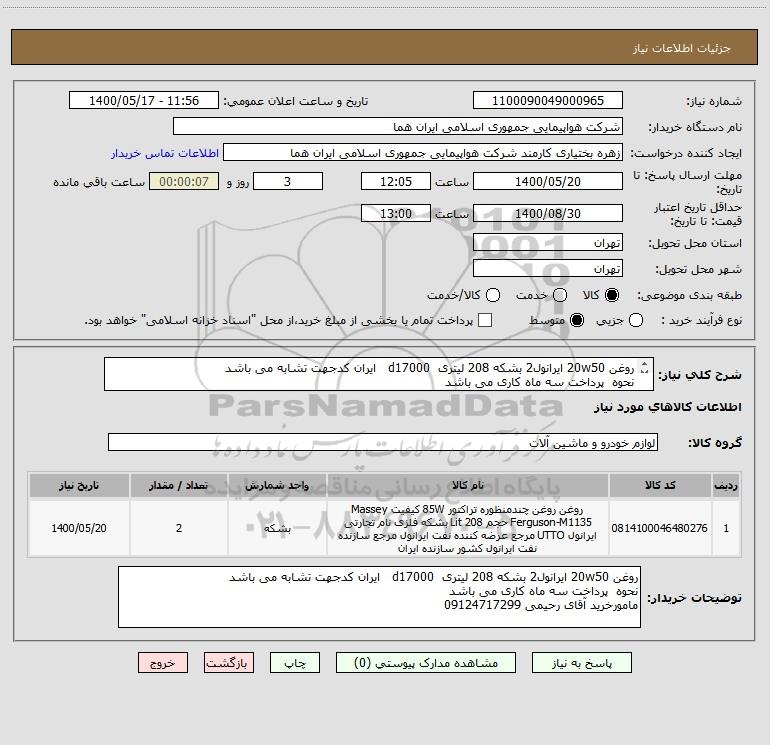Select the کالا/خدمت radio button
Screen dimensions: 770x745
pyautogui.click(x=493, y=295)
